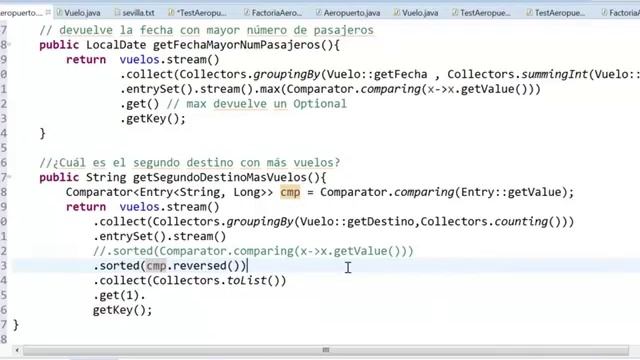
Task: Close the active Aeropuerto editor tab
Action: 48,12
